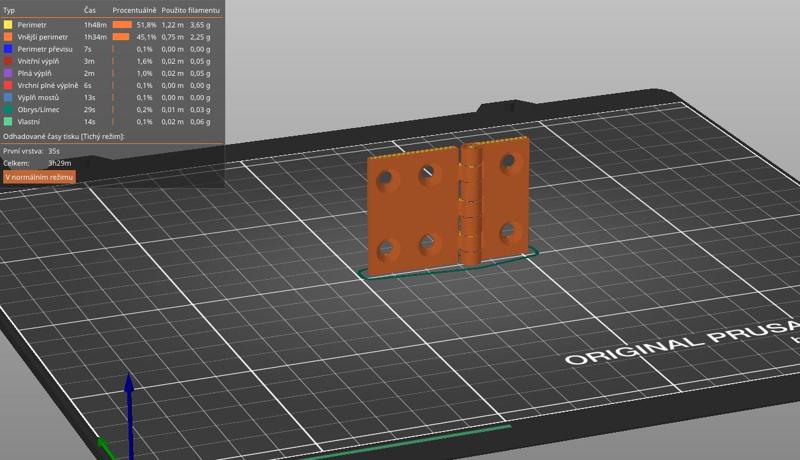This screenshot has height=460, width=800.
Task: Click the blue Perimetr převisu color swatch
Action: [x=8, y=49]
